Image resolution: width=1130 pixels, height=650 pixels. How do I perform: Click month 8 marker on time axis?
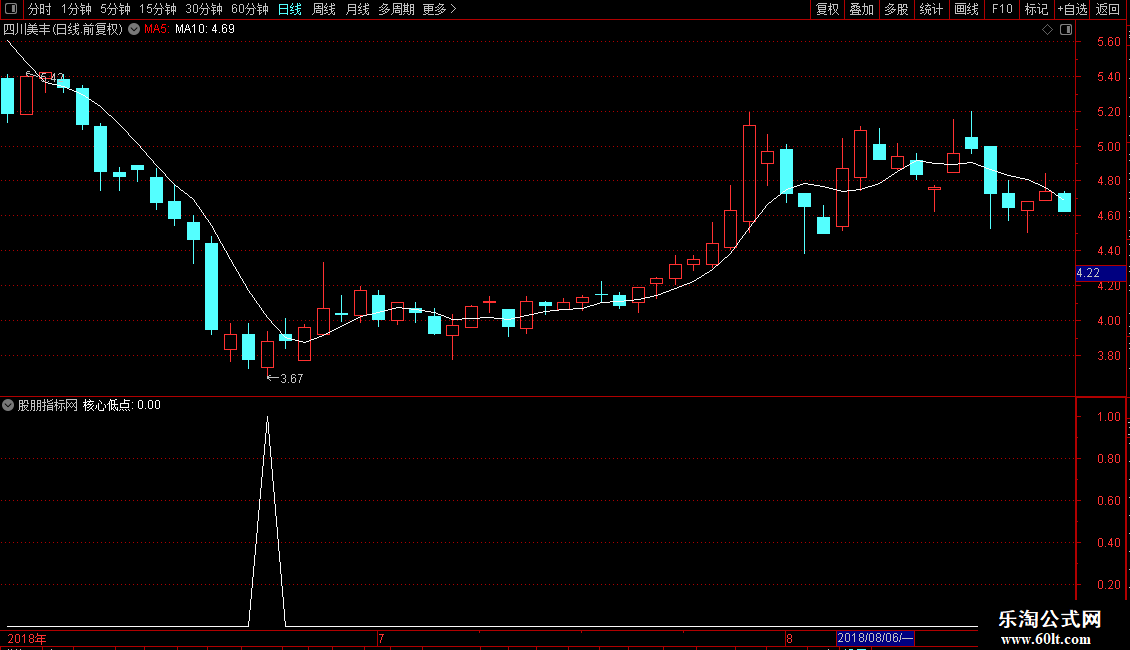coord(789,638)
